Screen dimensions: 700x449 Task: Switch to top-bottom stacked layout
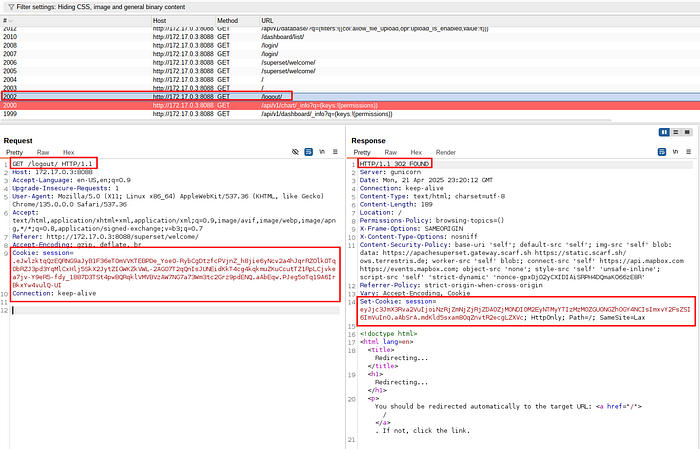click(x=676, y=132)
